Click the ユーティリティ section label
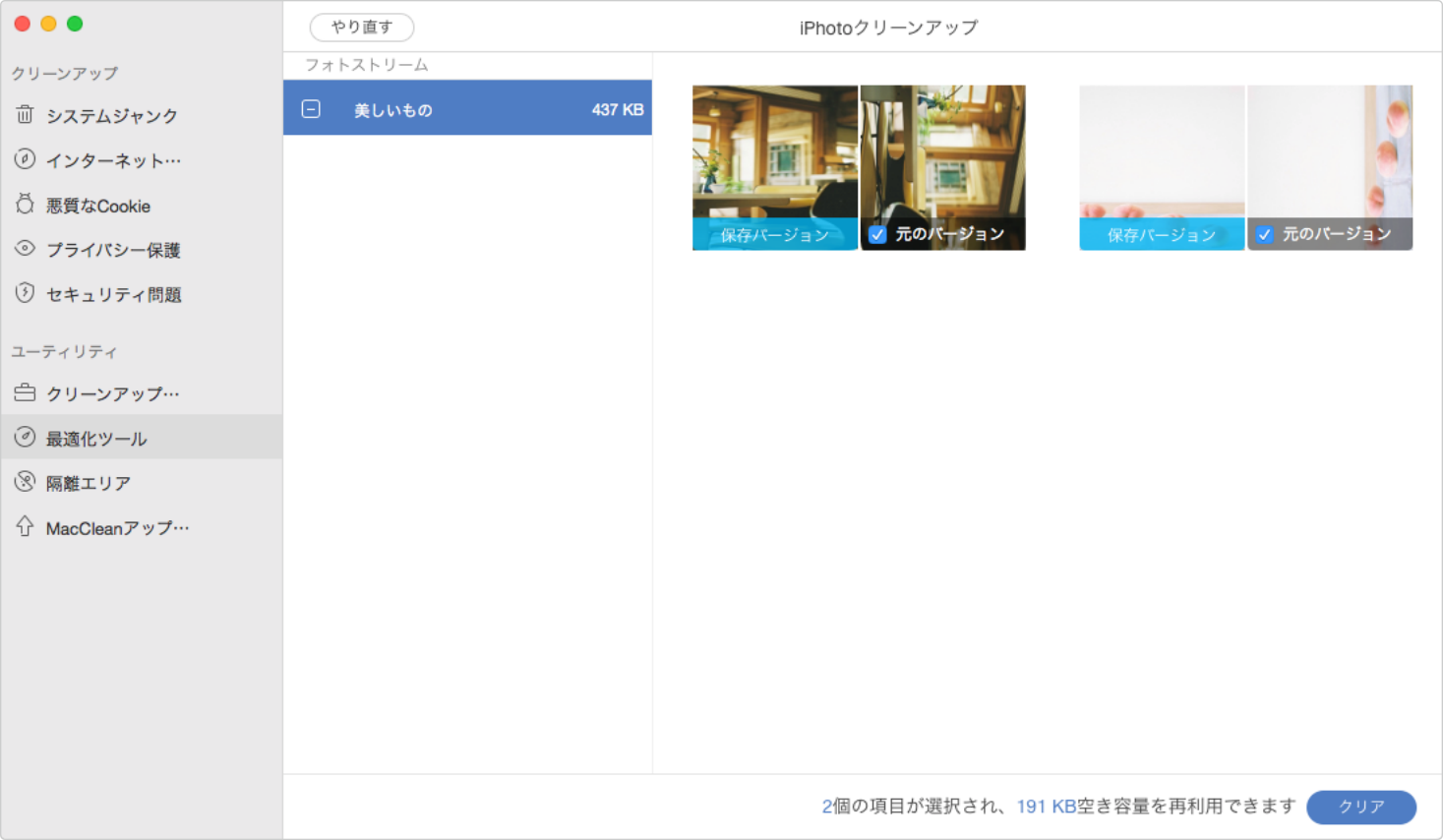 click(x=64, y=351)
